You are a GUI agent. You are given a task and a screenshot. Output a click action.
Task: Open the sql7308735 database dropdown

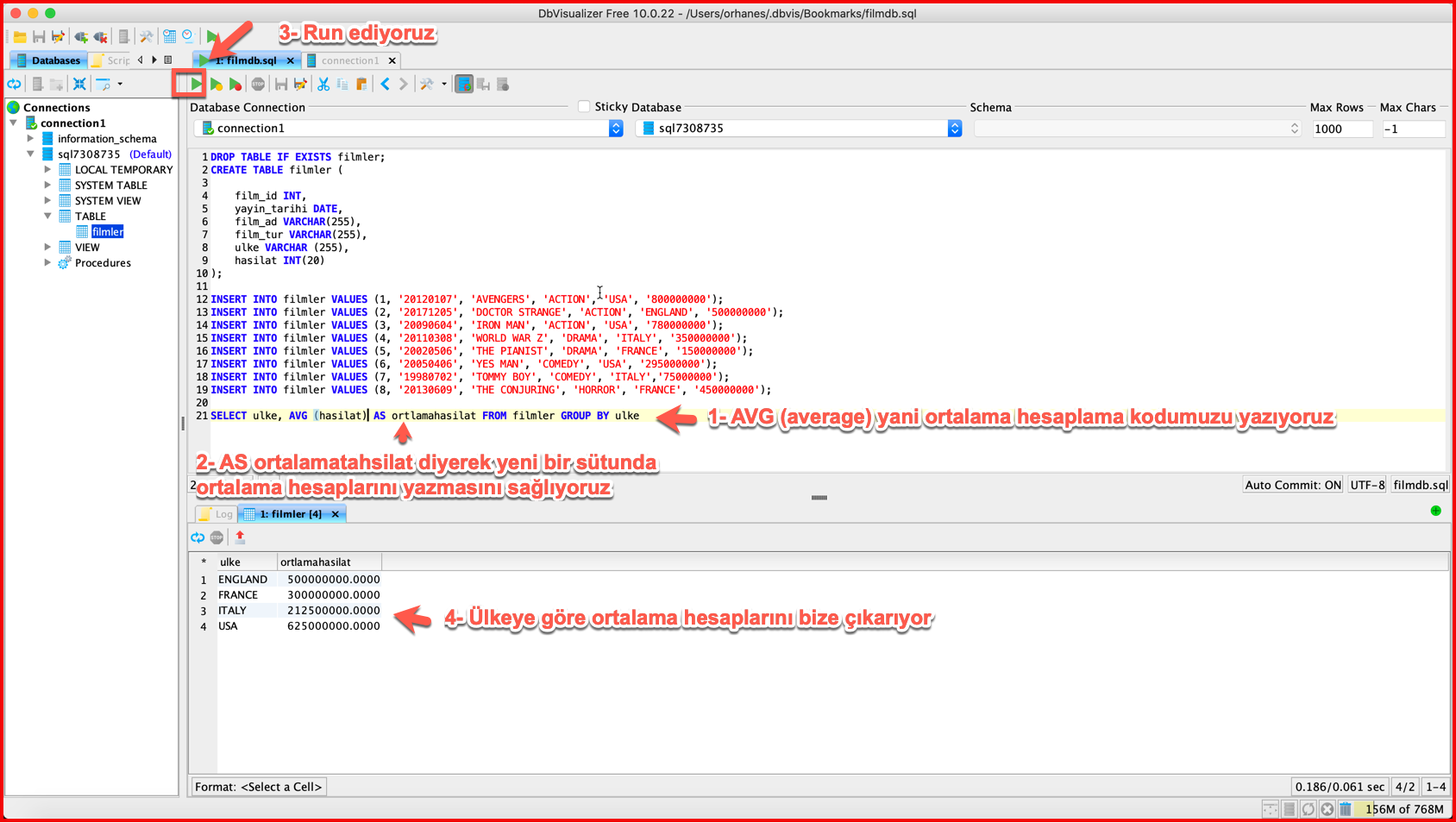click(x=799, y=128)
